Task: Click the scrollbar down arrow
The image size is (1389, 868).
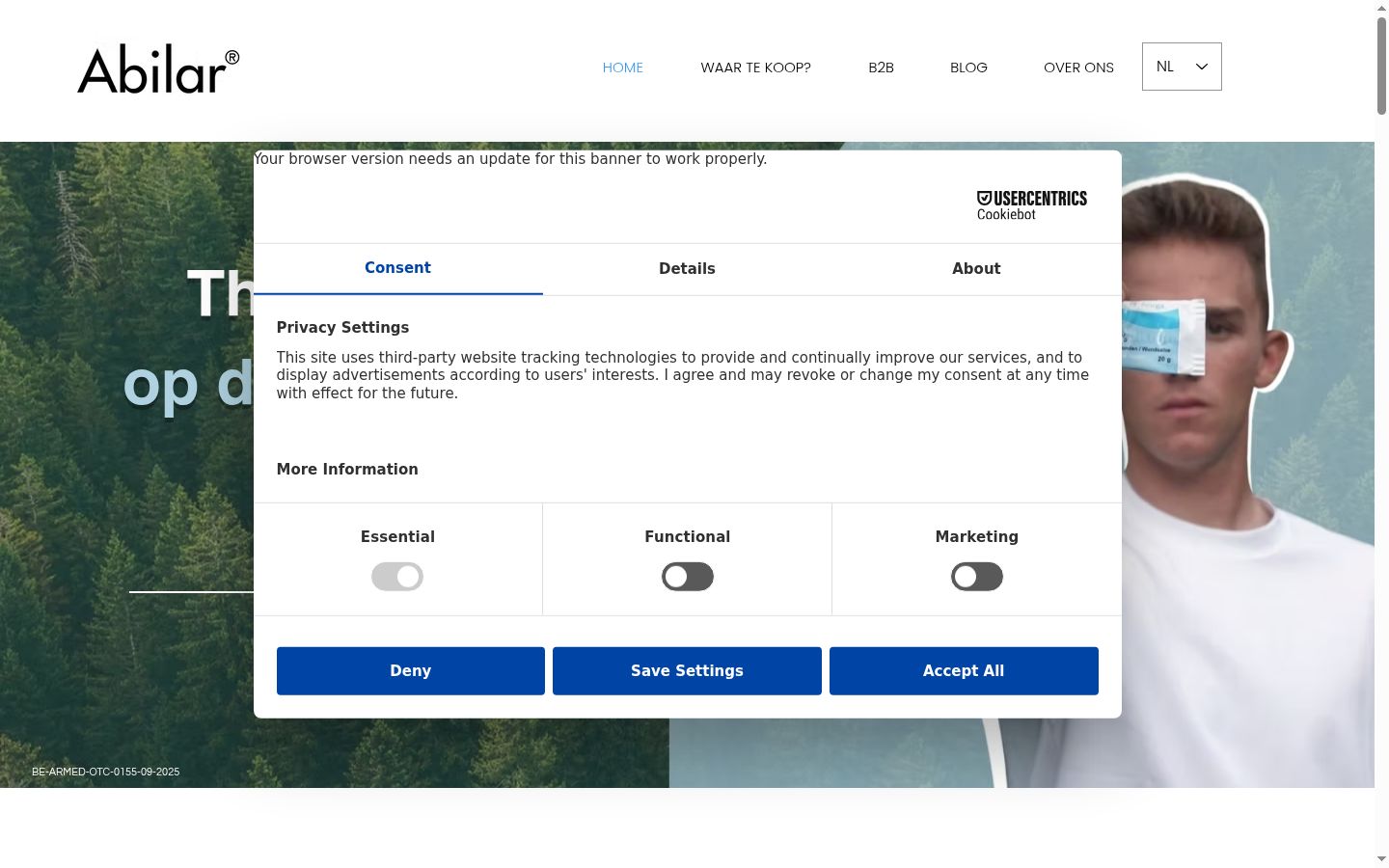Action: (x=1381, y=859)
